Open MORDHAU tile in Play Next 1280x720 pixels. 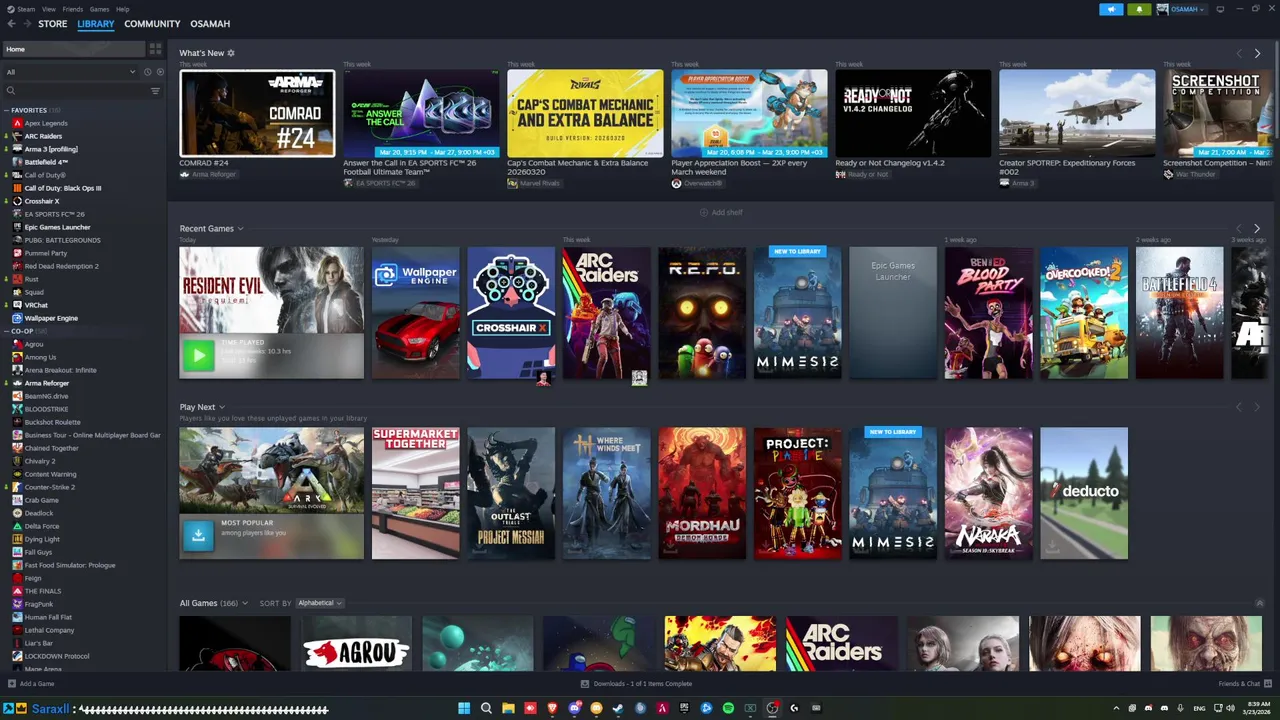[702, 494]
